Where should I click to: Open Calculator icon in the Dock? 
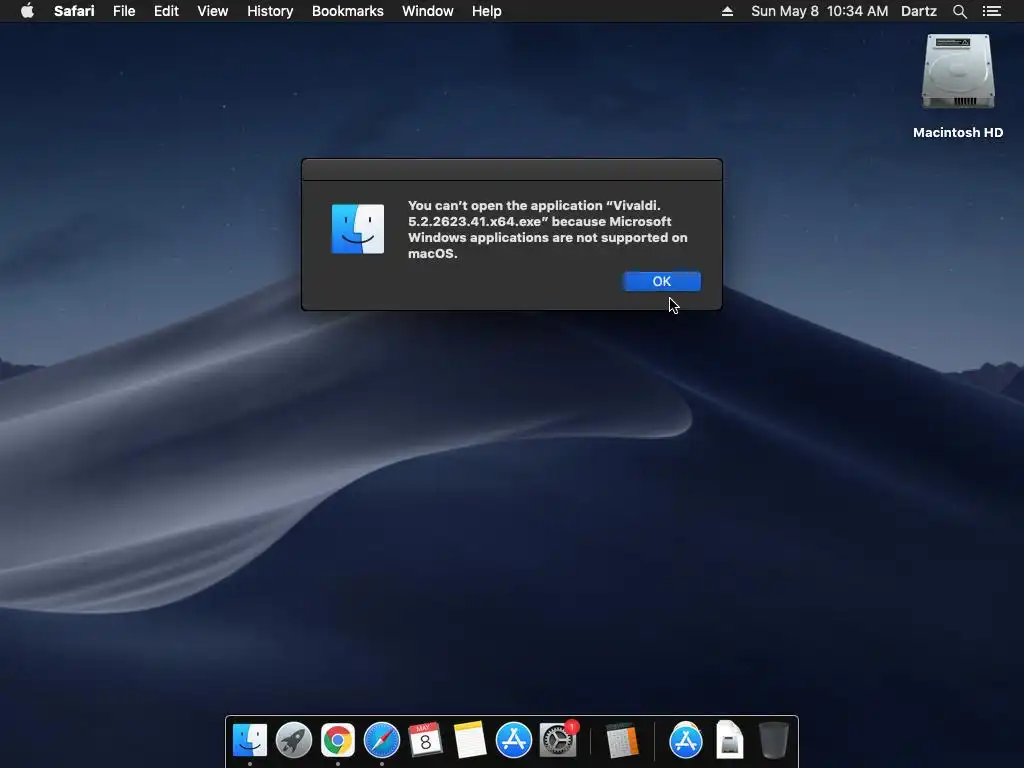click(621, 742)
